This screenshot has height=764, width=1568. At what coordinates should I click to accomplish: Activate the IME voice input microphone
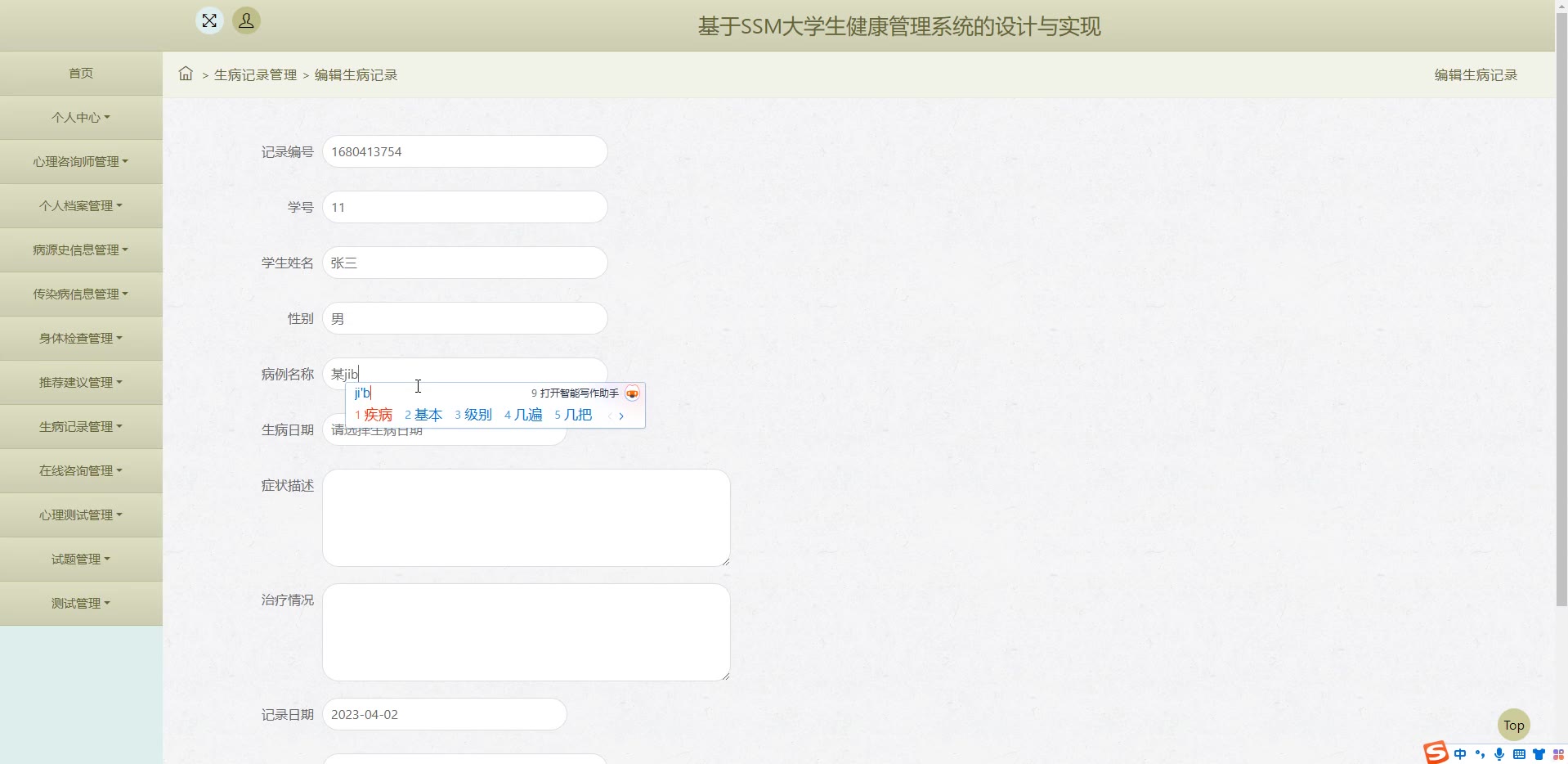1499,754
